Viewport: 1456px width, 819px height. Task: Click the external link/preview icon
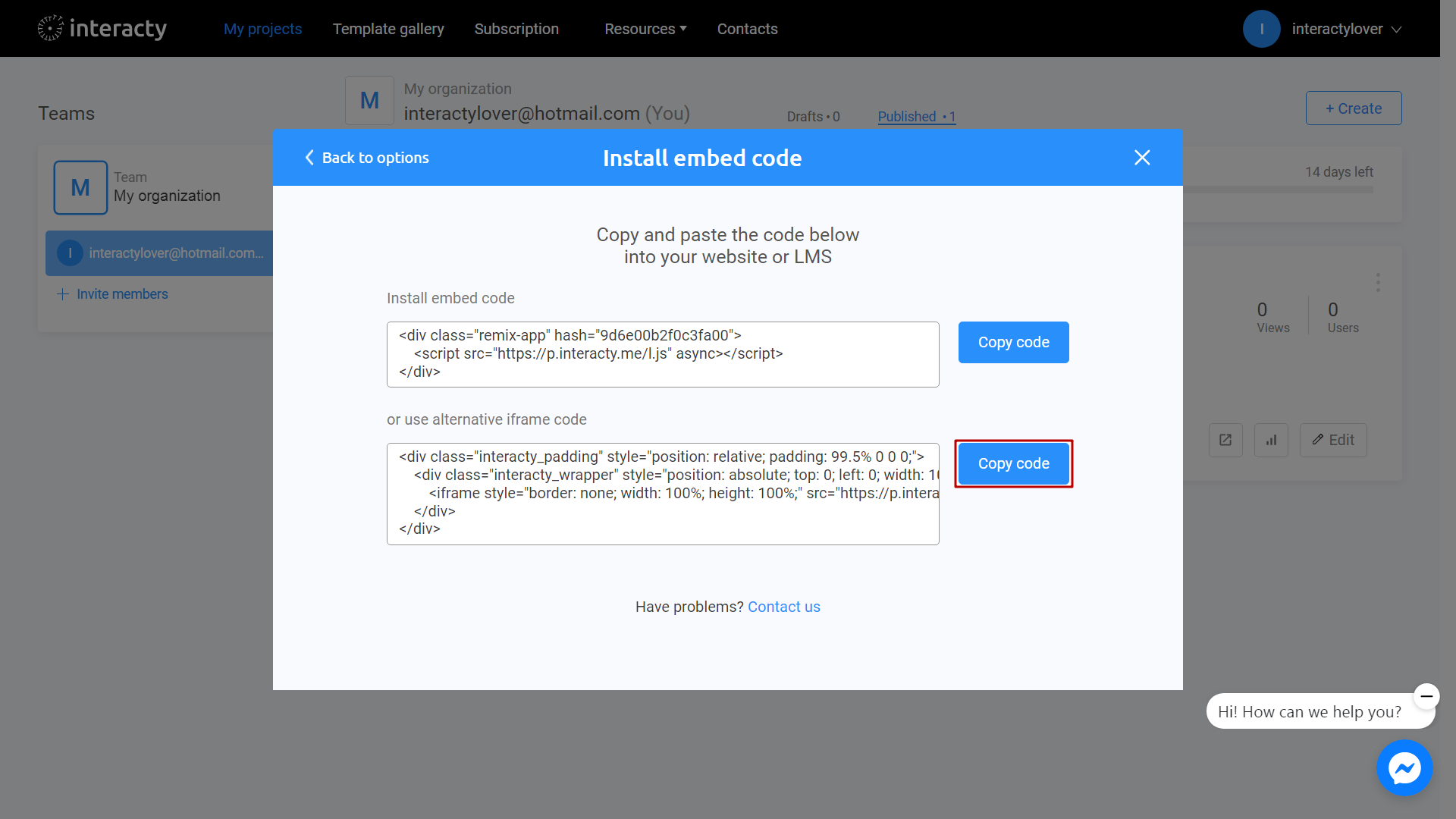[x=1225, y=440]
